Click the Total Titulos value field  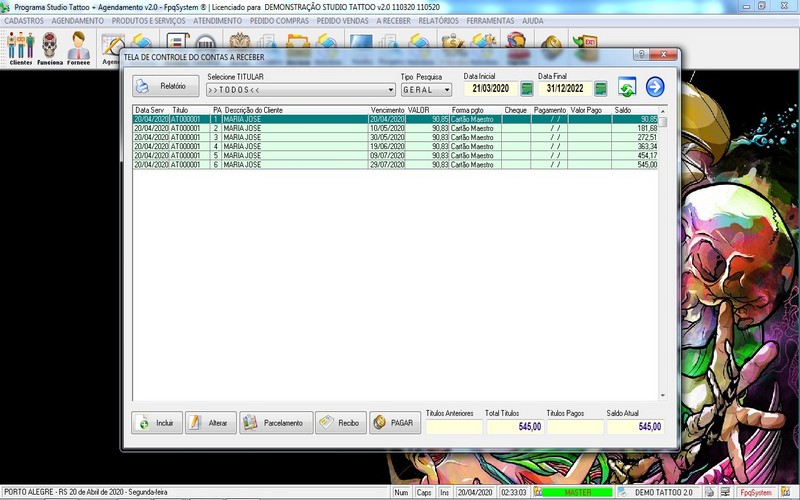515,427
